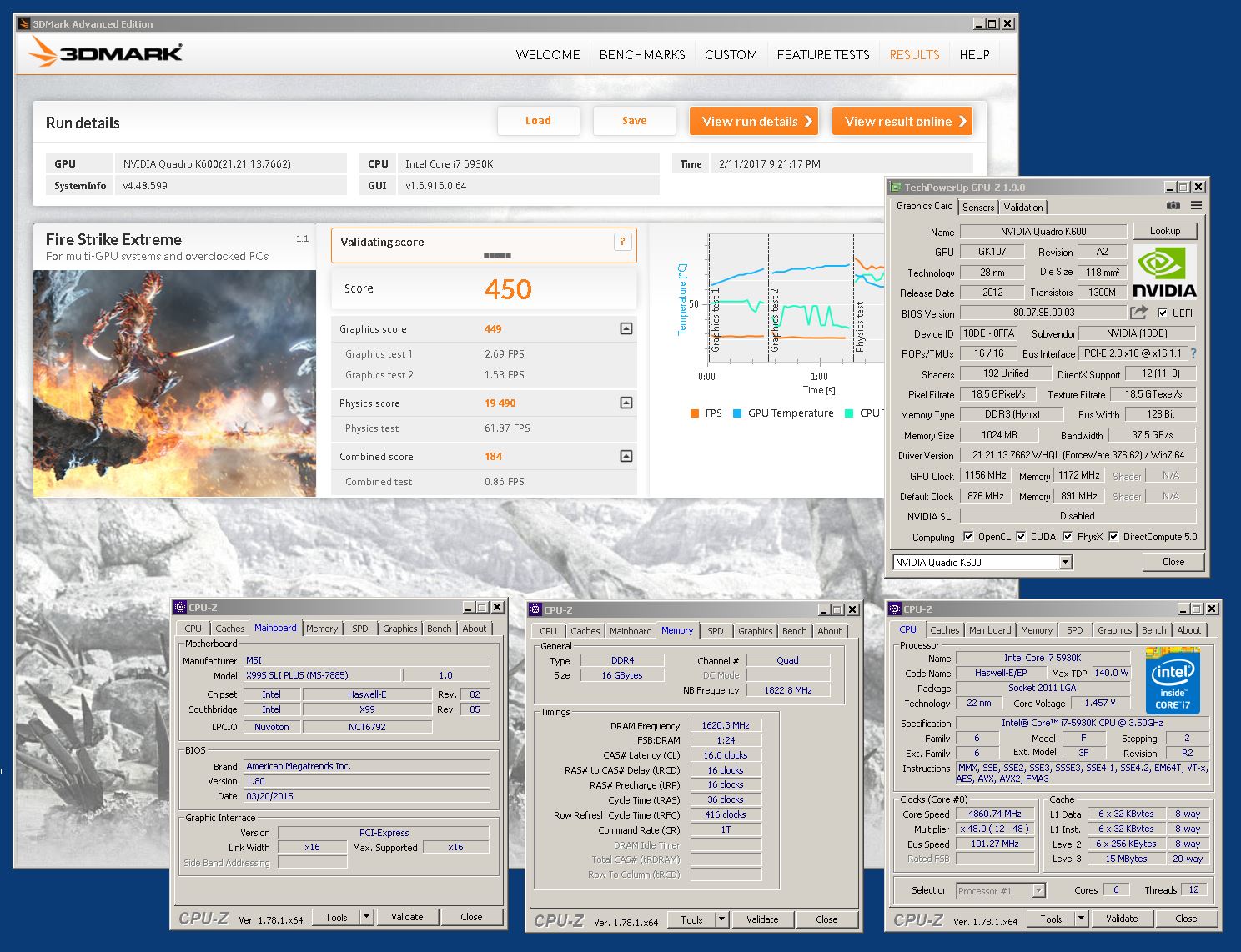Click the Physics score value 19 490
1241x952 pixels.
click(500, 403)
